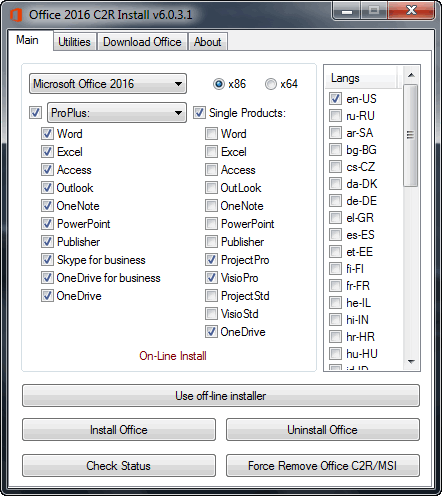Select the x86 architecture radio button
The height and width of the screenshot is (496, 442).
(219, 84)
